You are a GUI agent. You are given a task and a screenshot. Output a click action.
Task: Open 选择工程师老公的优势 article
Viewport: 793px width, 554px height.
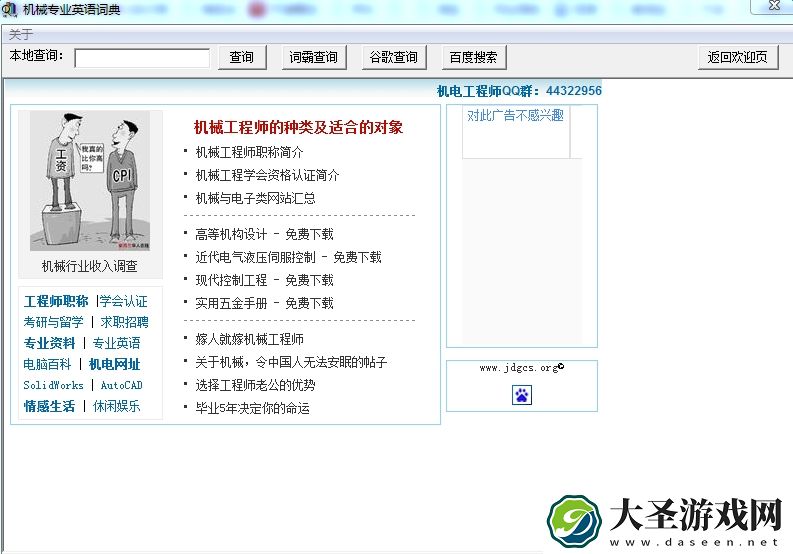[x=255, y=386]
